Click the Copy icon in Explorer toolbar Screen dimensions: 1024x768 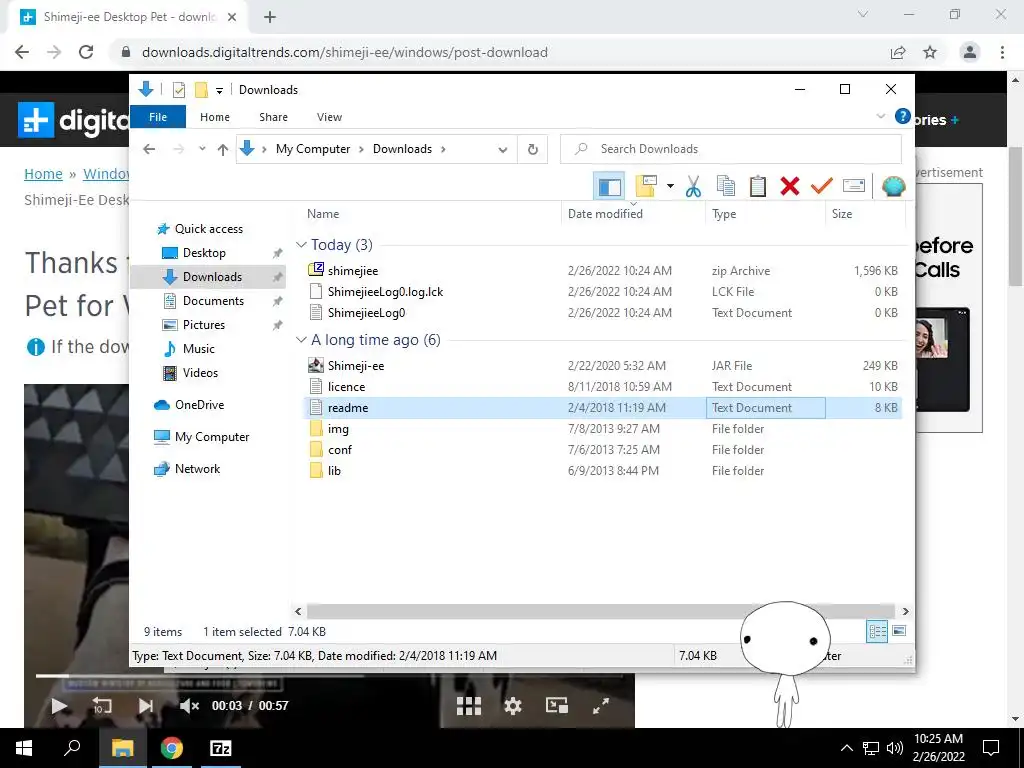pyautogui.click(x=726, y=187)
